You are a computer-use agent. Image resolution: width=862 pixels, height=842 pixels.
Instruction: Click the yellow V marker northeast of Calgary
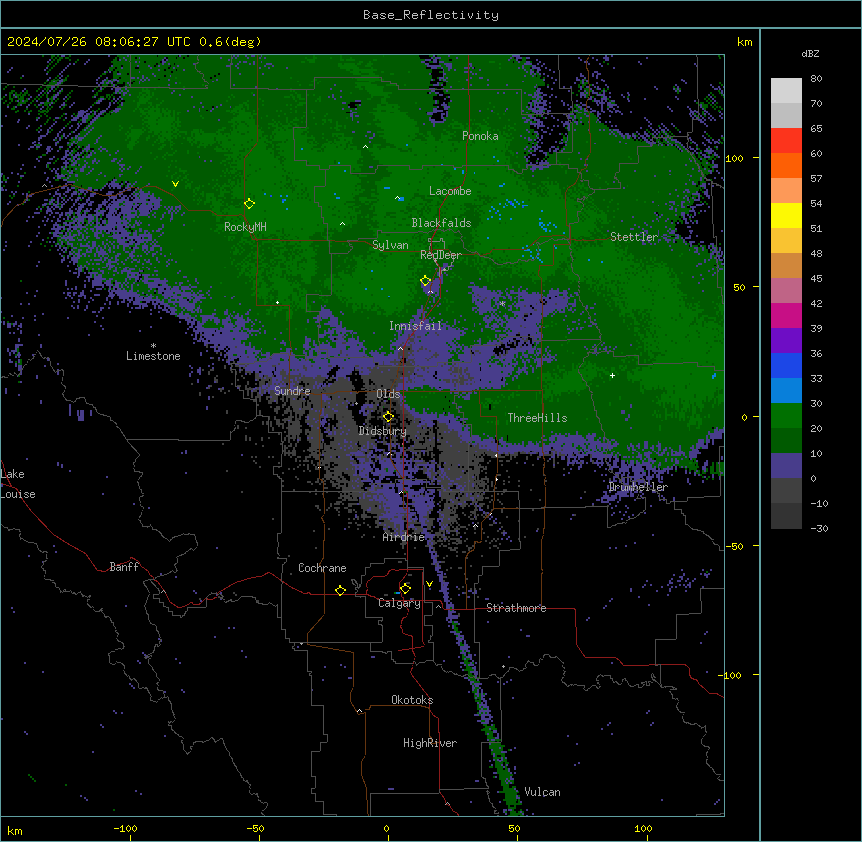click(429, 584)
